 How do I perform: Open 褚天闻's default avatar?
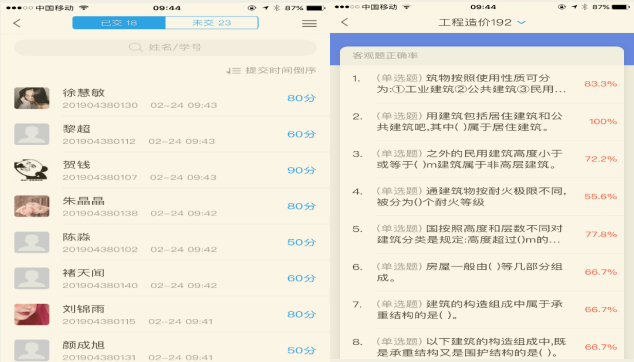32,278
